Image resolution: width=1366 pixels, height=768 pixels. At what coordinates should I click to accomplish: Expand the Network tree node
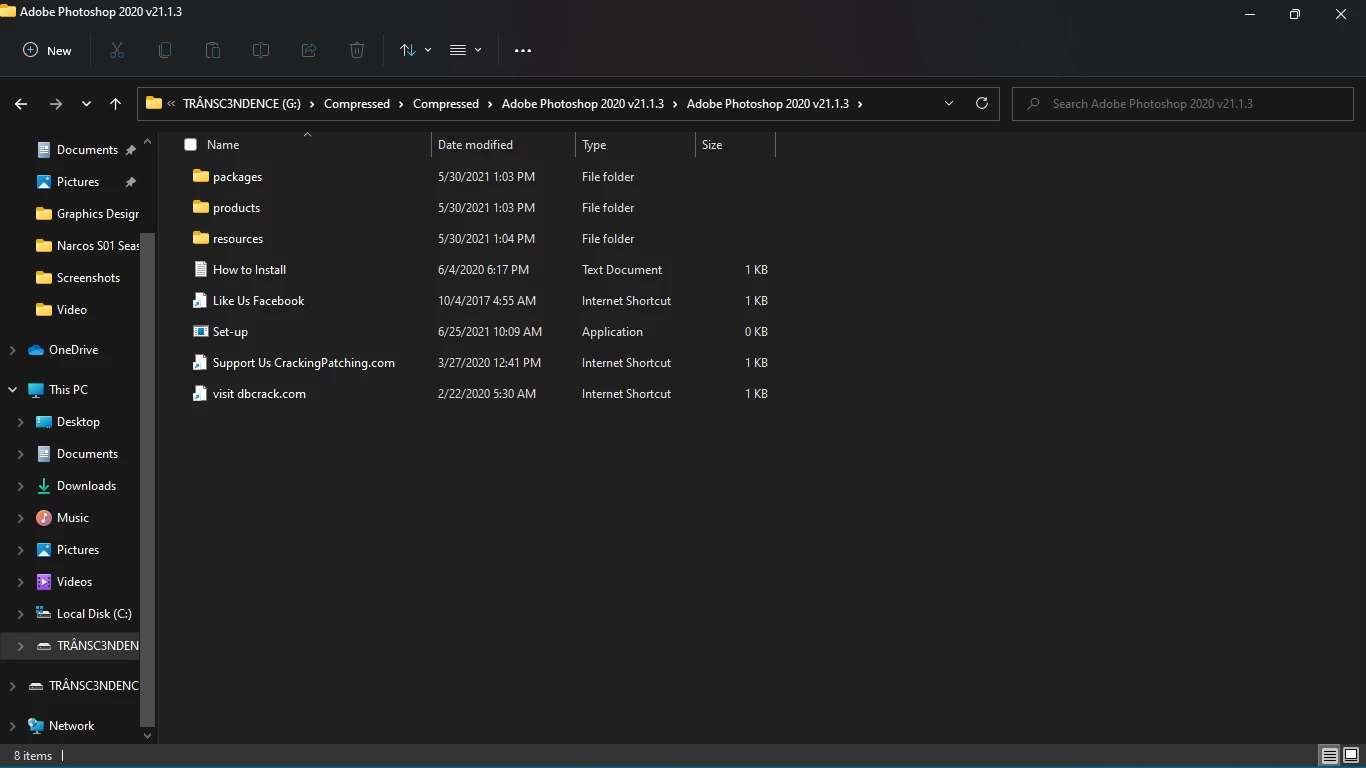12,726
